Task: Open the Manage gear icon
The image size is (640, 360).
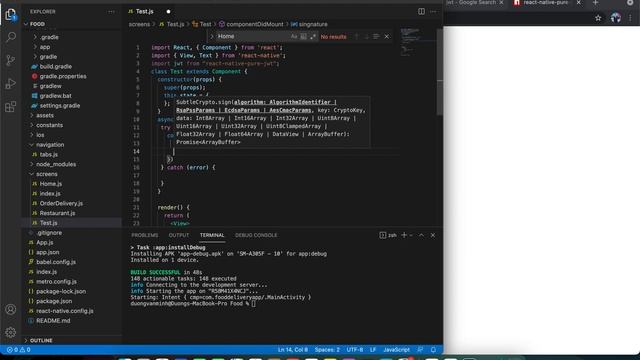Action: point(11,332)
